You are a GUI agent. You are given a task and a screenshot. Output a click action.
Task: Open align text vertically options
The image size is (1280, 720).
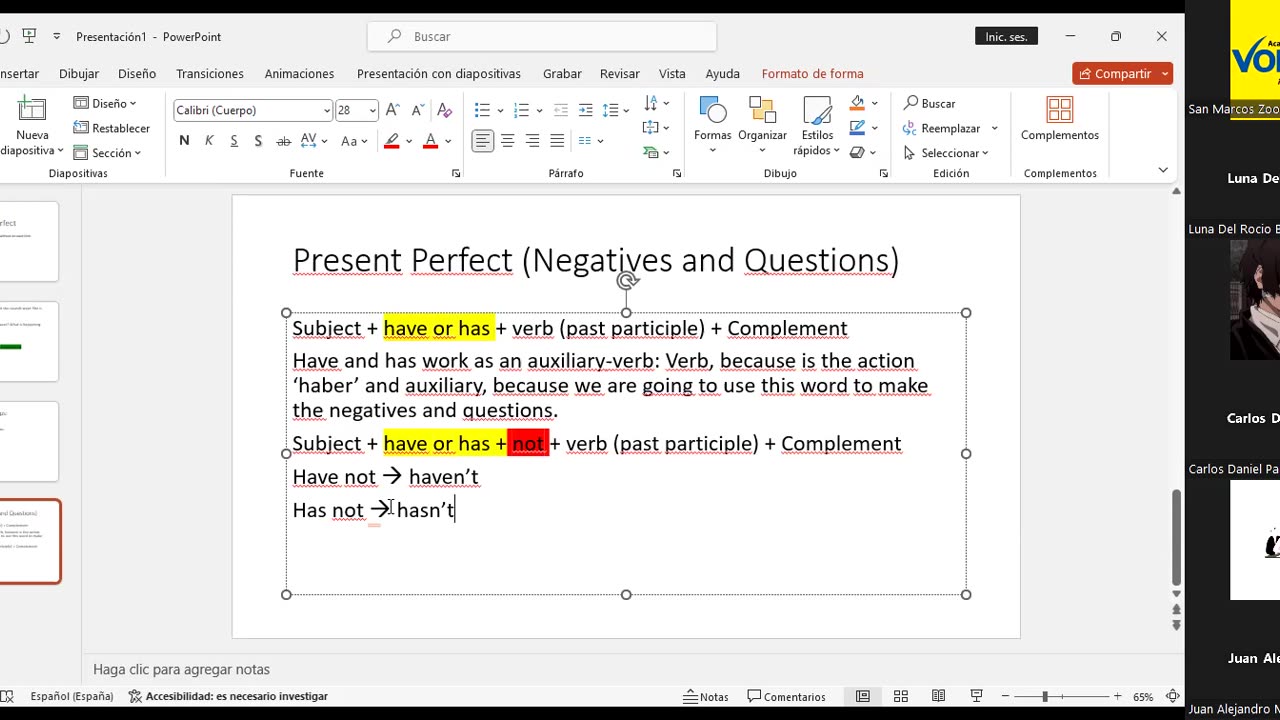pos(656,128)
